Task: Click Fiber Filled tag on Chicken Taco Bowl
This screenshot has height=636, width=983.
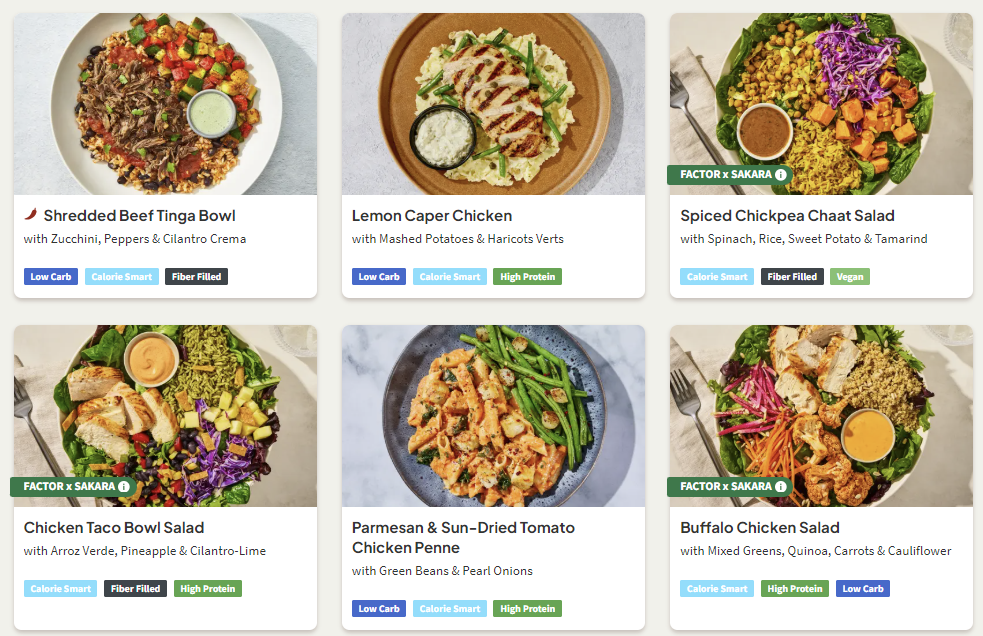Action: point(135,589)
